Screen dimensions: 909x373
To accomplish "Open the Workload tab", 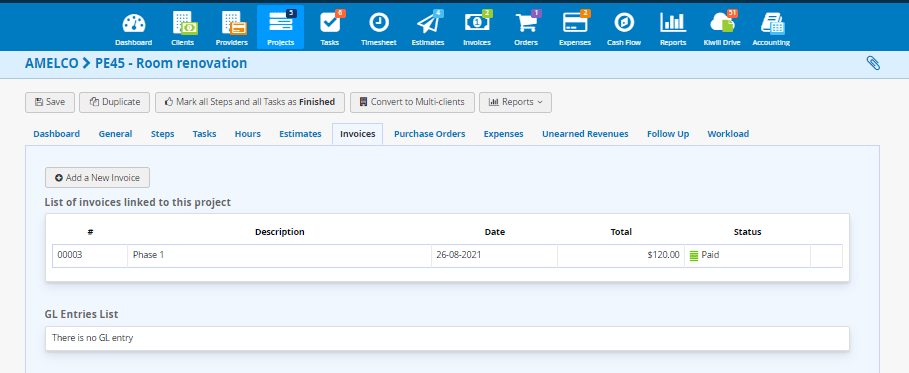I will pyautogui.click(x=728, y=134).
